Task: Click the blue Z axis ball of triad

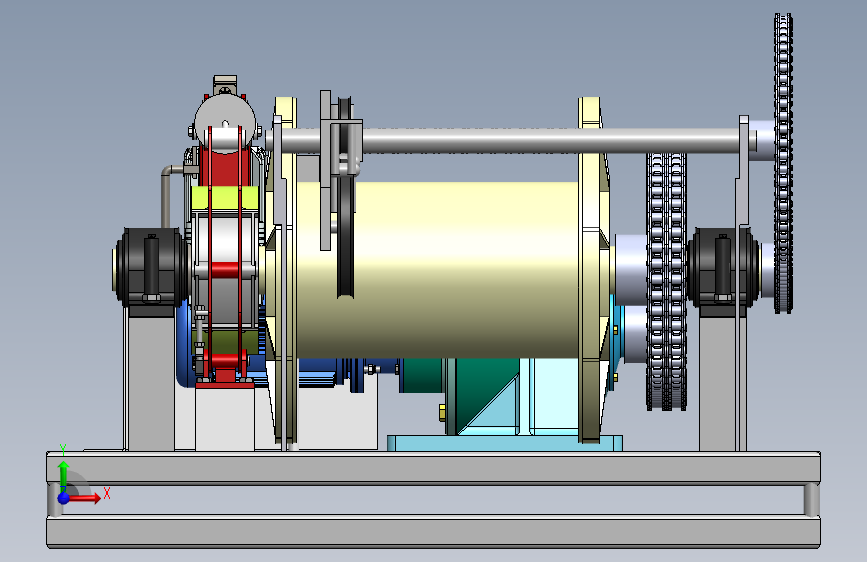Action: [64, 498]
